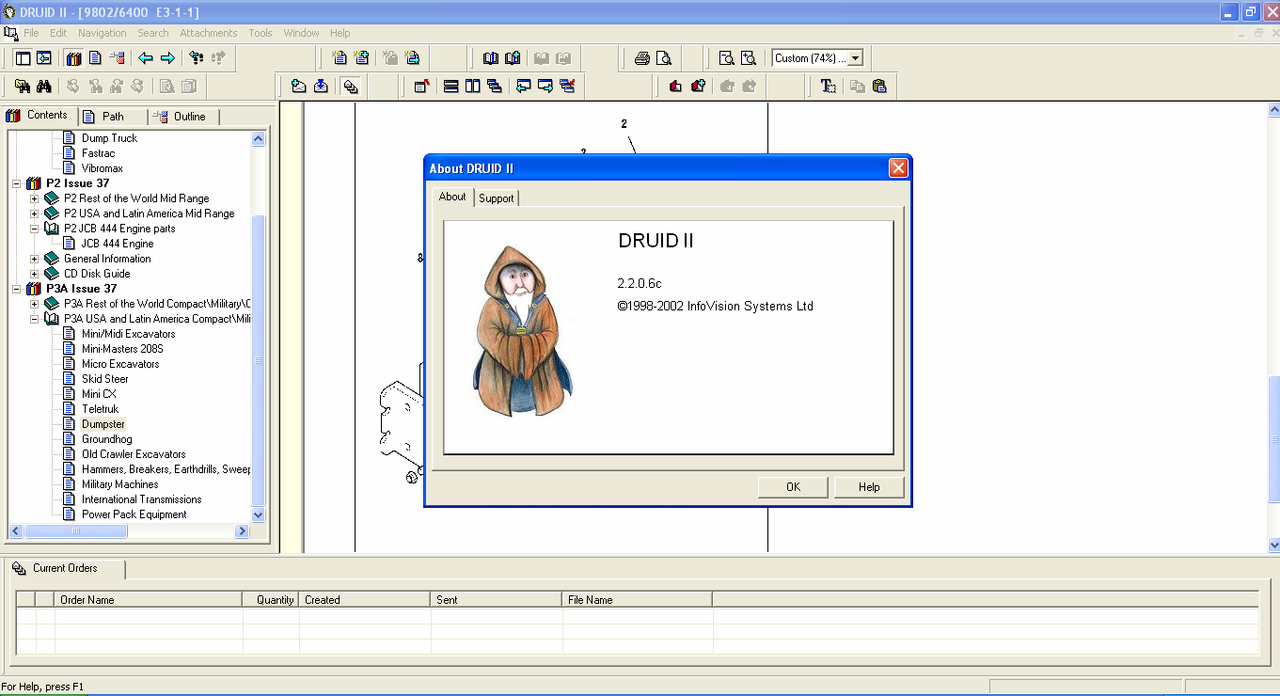
Task: Click the forward navigation arrow icon
Action: 168,58
